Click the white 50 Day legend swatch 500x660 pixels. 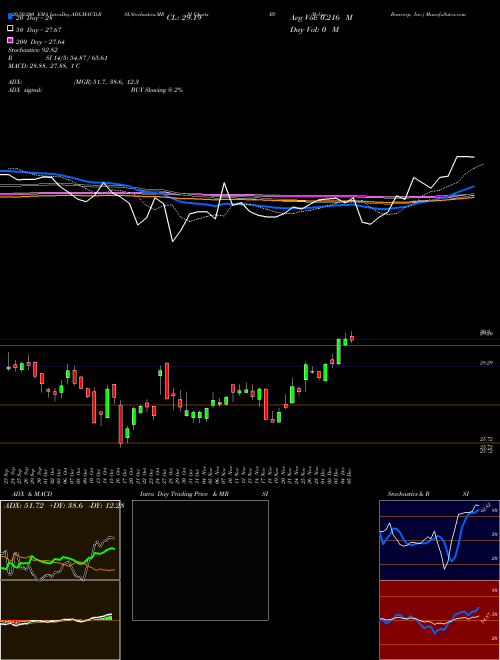pyautogui.click(x=10, y=29)
